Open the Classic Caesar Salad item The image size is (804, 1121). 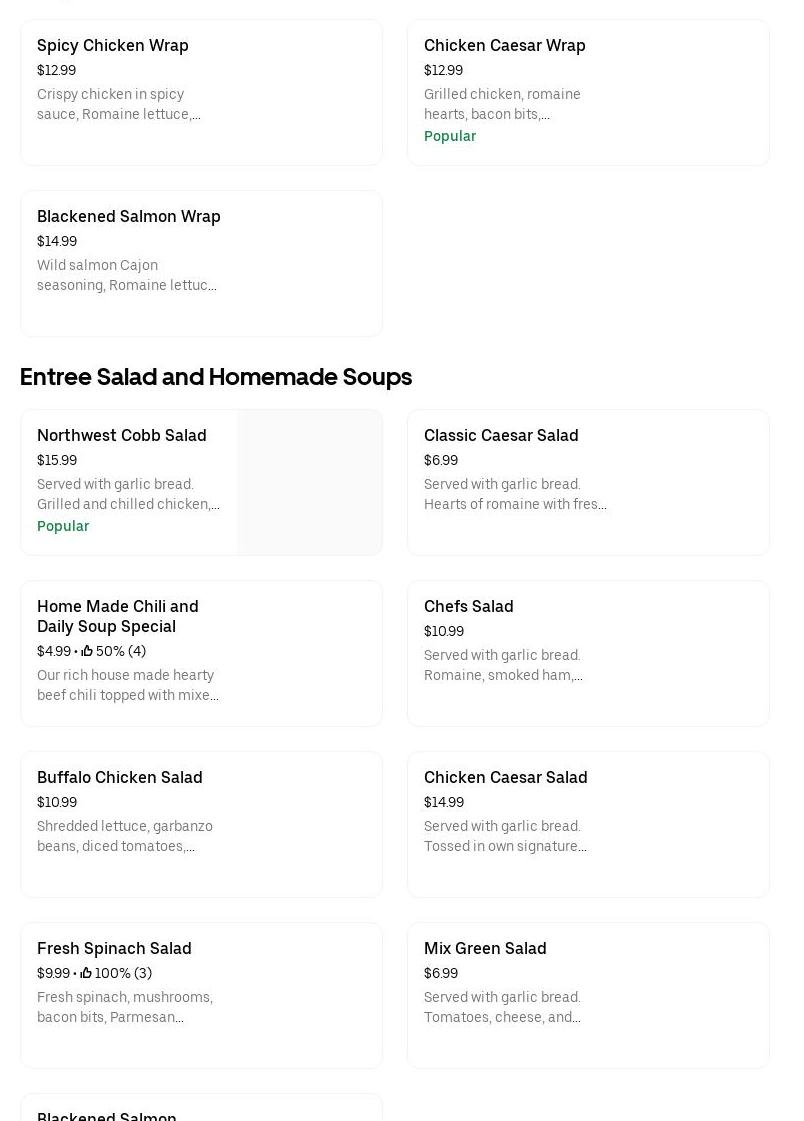[587, 482]
